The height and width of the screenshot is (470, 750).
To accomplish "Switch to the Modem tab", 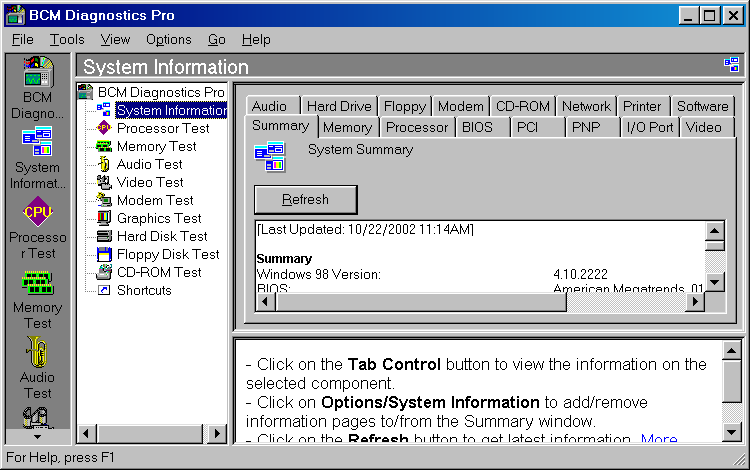I will (461, 106).
